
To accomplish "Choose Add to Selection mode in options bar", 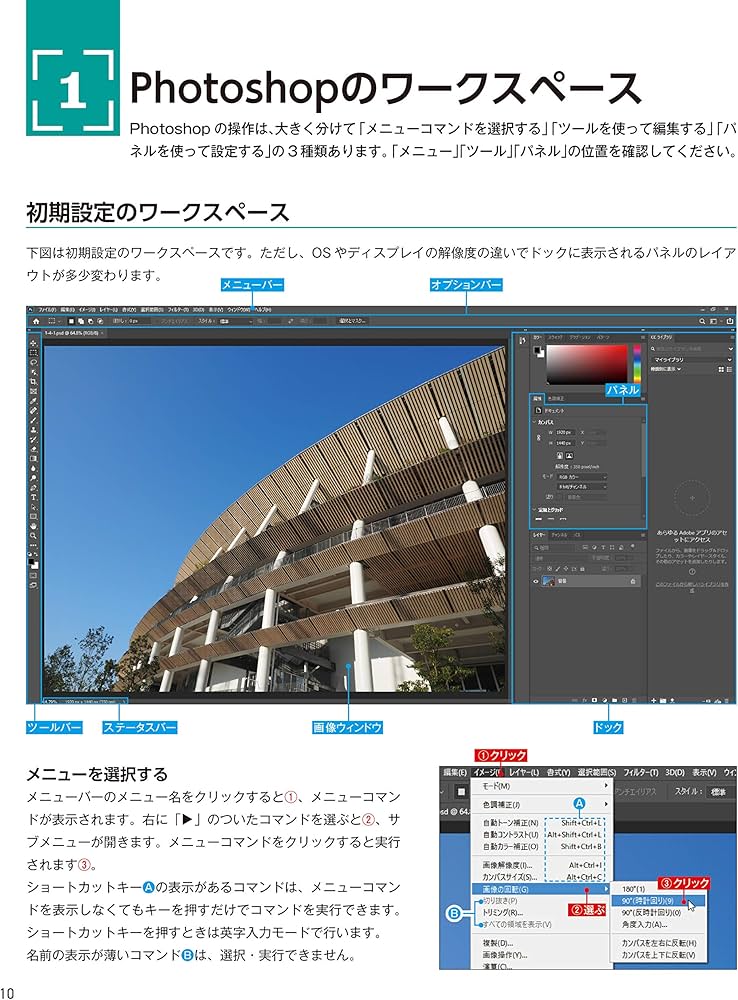I will pos(81,321).
